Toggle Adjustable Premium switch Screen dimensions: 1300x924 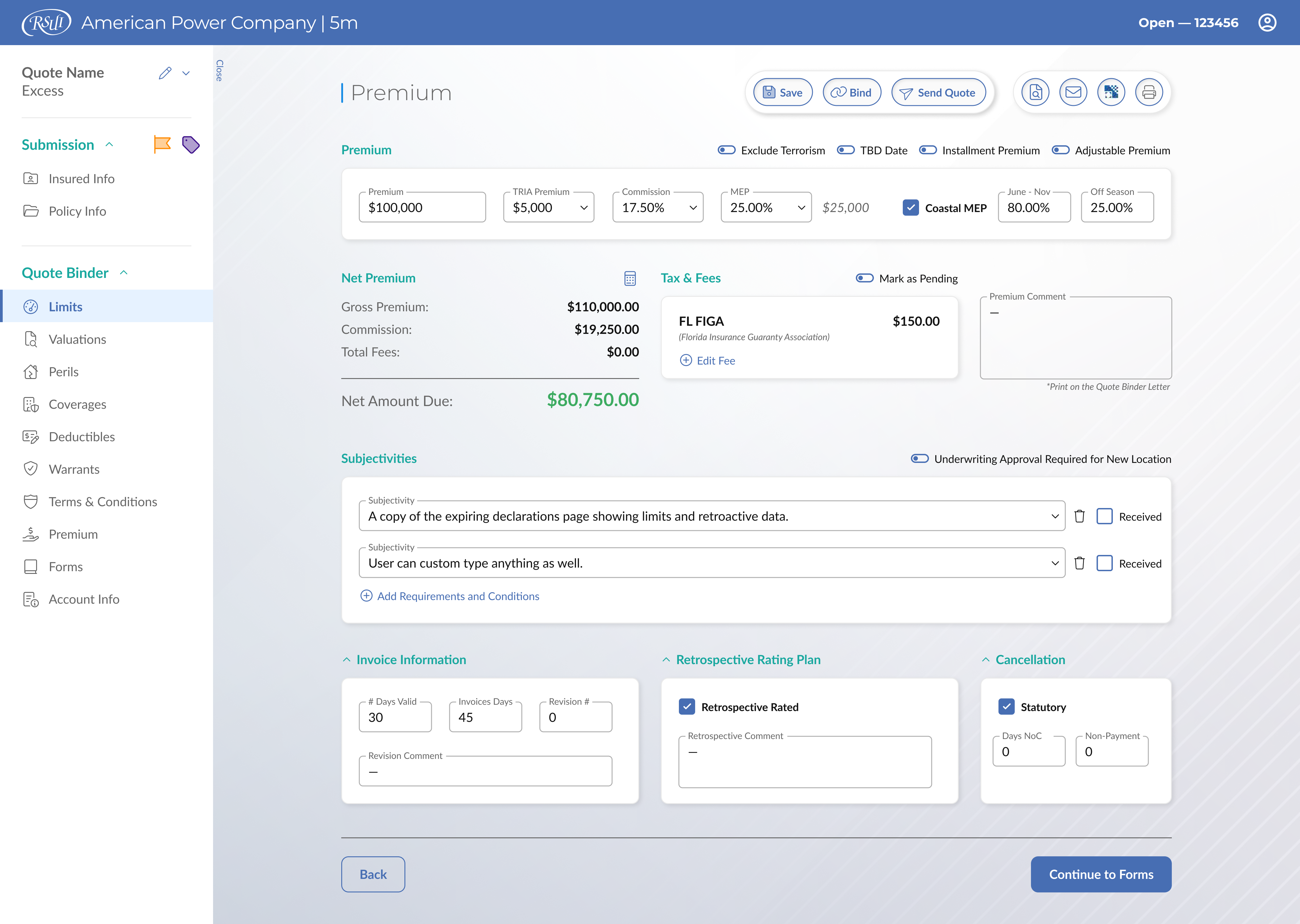(1060, 150)
